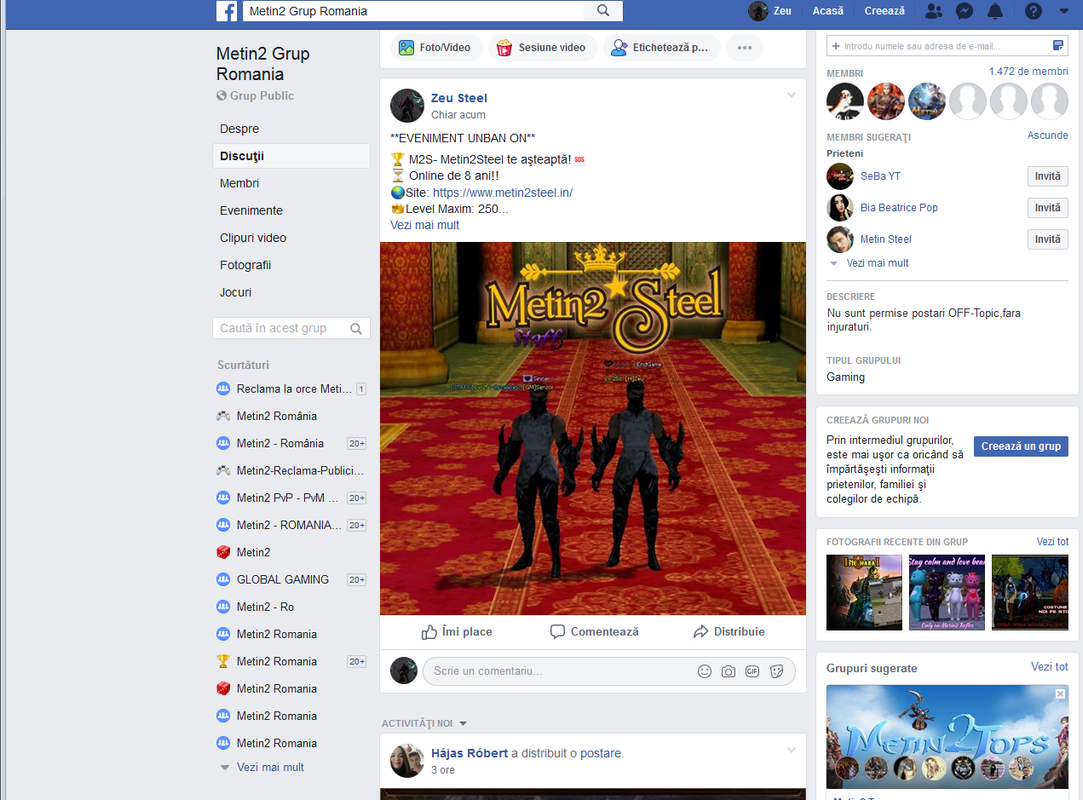
Task: Start a Sesiune video post
Action: (542, 48)
